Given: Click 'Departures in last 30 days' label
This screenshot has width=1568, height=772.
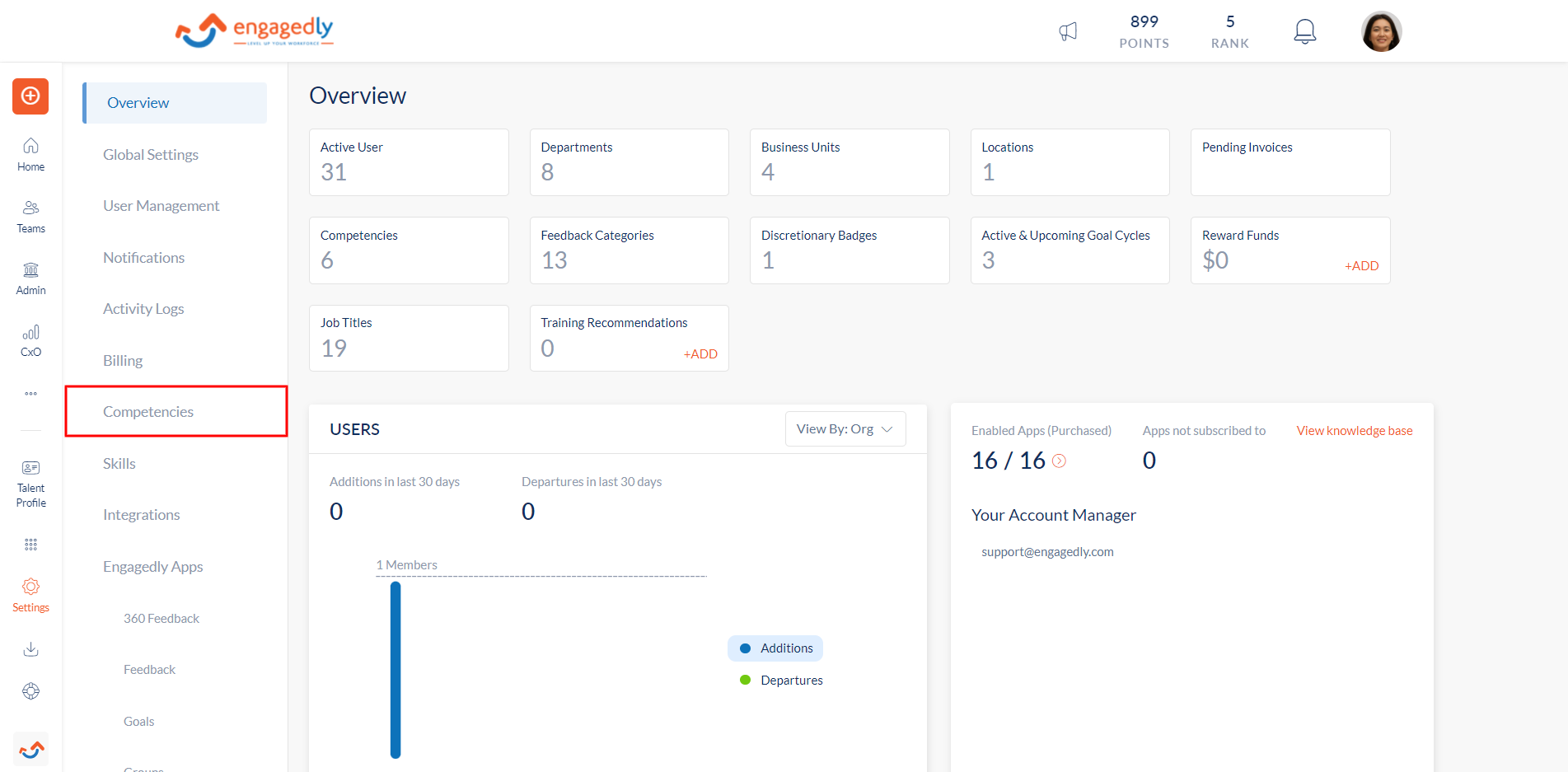Looking at the screenshot, I should (592, 482).
